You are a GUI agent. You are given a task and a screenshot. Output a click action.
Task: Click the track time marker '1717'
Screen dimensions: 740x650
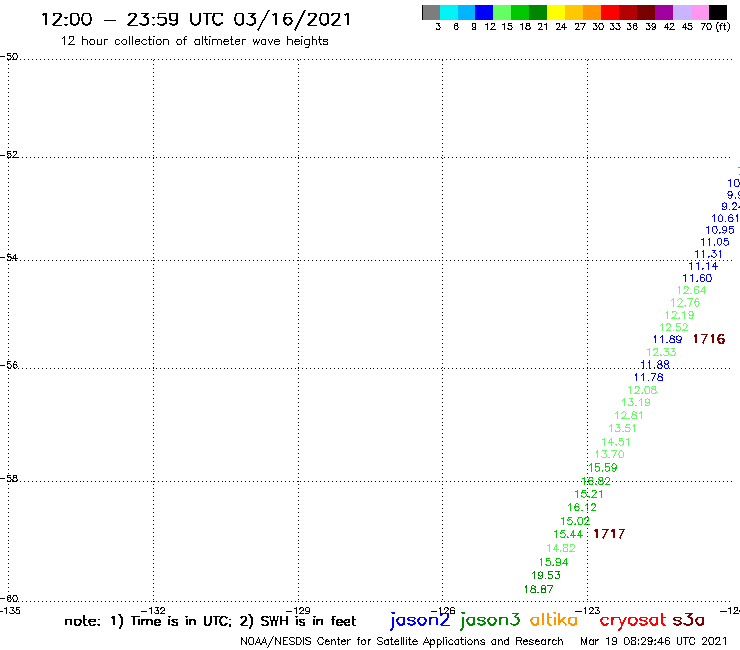[609, 534]
